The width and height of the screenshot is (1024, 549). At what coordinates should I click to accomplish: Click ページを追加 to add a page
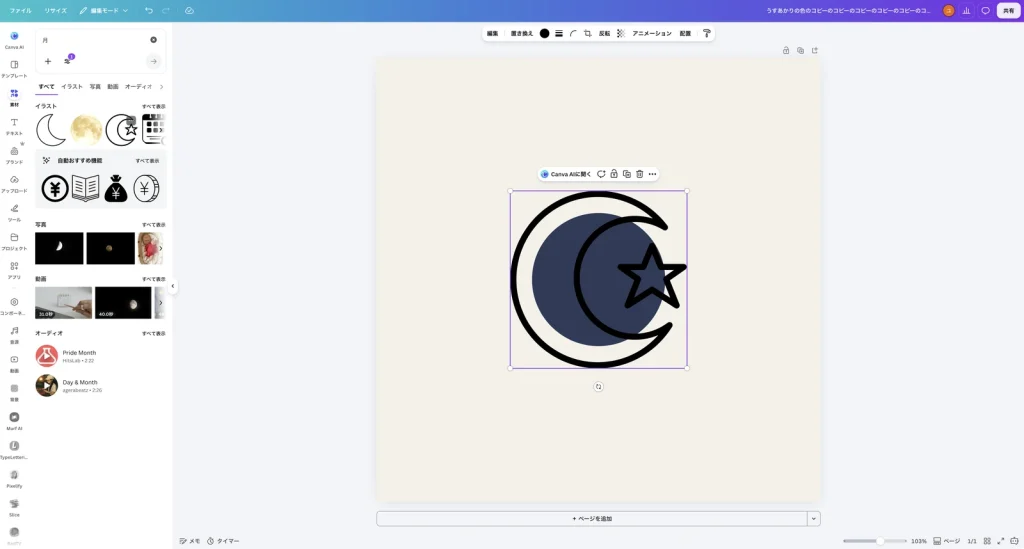(592, 518)
